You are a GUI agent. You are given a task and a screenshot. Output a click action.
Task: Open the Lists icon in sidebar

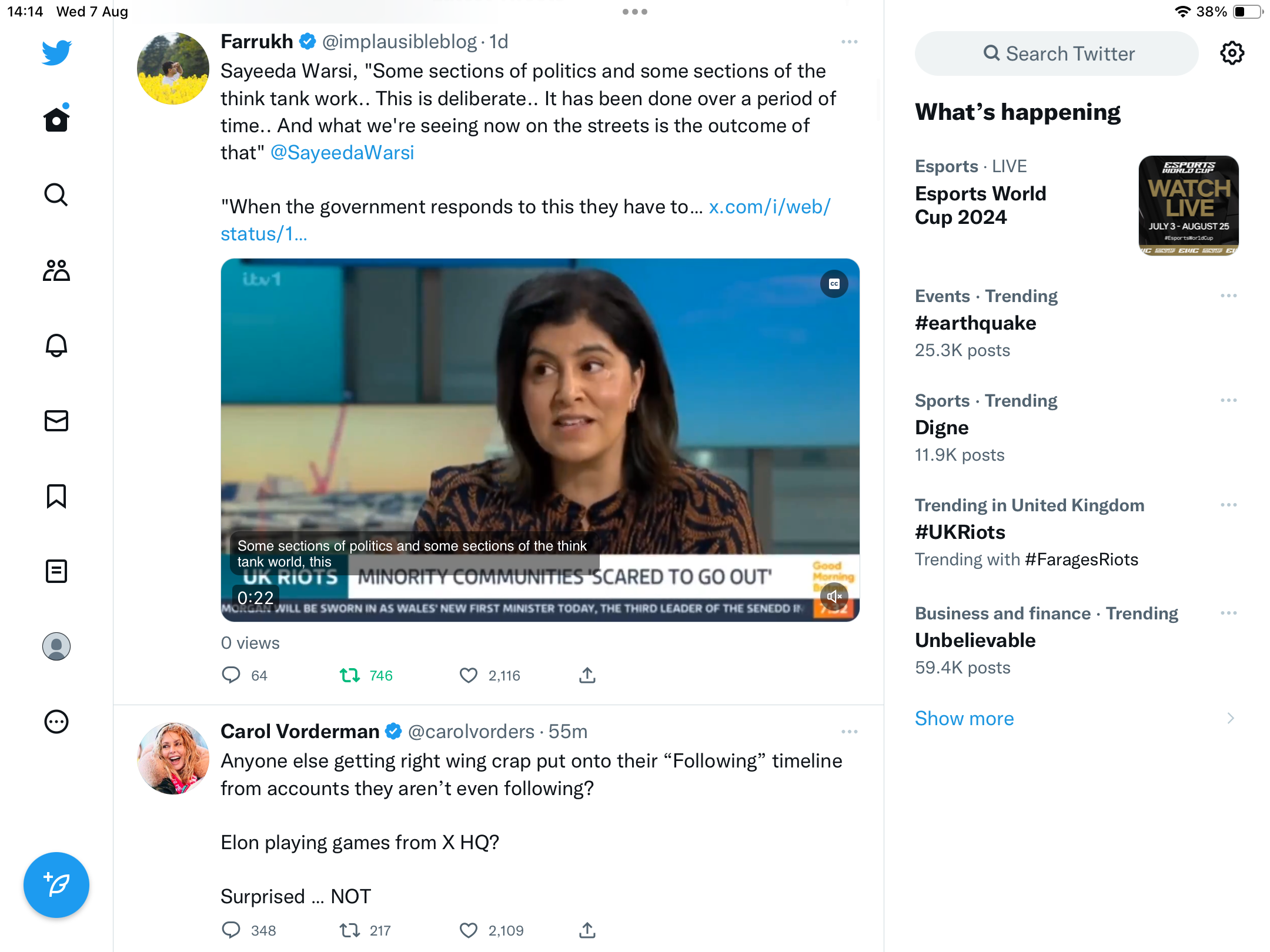(x=56, y=571)
